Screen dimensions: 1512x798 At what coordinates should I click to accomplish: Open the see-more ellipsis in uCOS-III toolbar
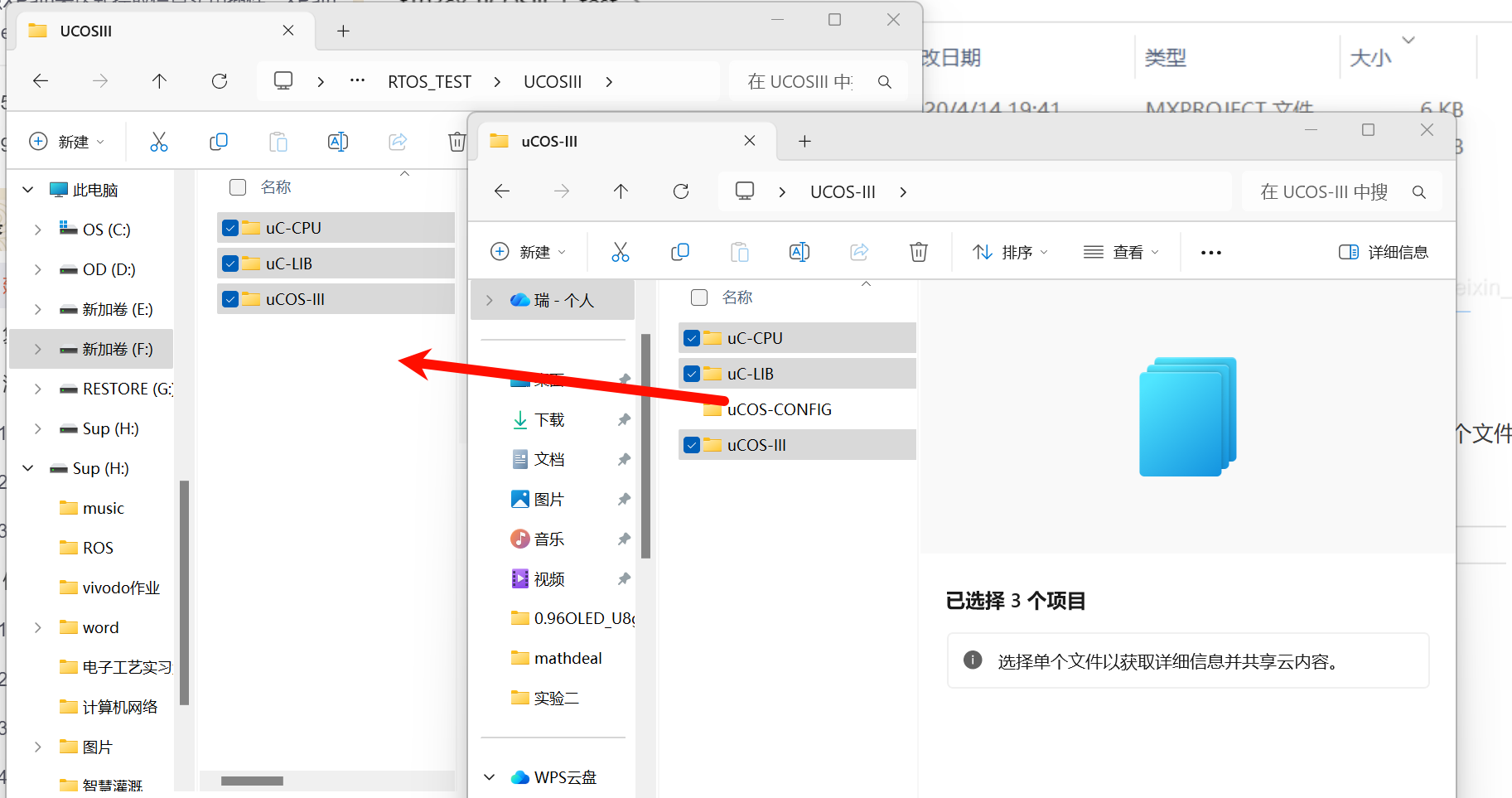click(1211, 253)
